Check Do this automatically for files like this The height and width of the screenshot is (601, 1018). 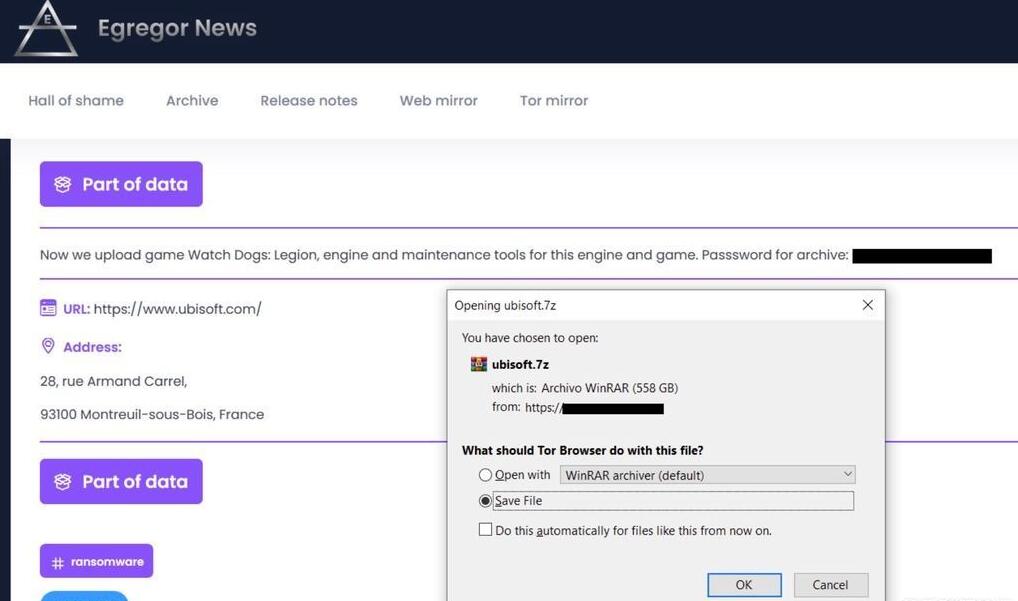[485, 530]
